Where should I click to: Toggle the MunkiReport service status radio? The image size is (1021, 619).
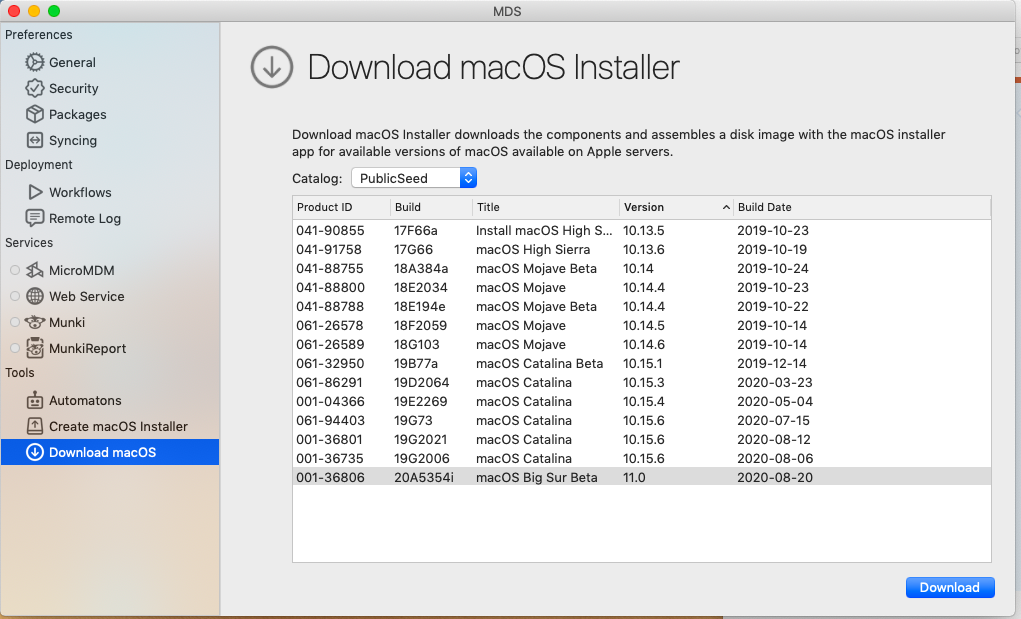[x=15, y=348]
